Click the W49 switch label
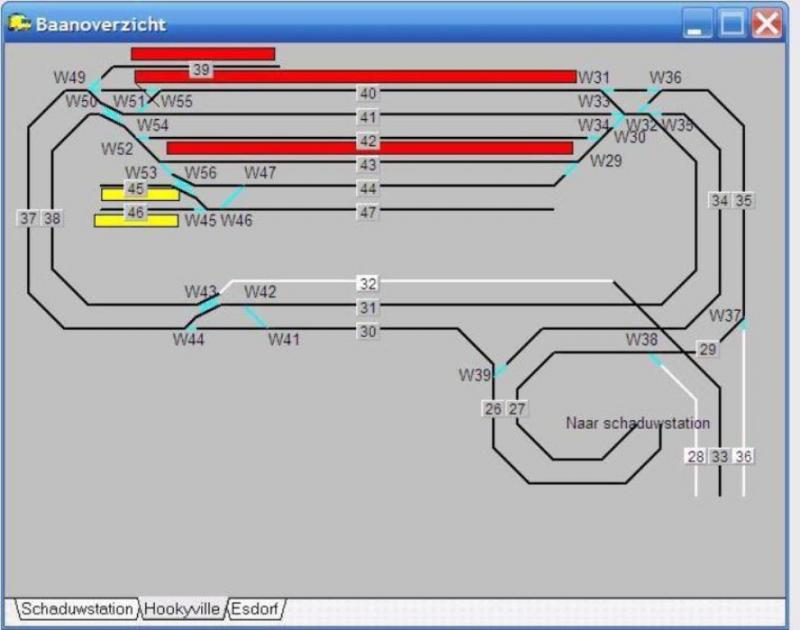Viewport: 800px width, 630px height. (70, 78)
